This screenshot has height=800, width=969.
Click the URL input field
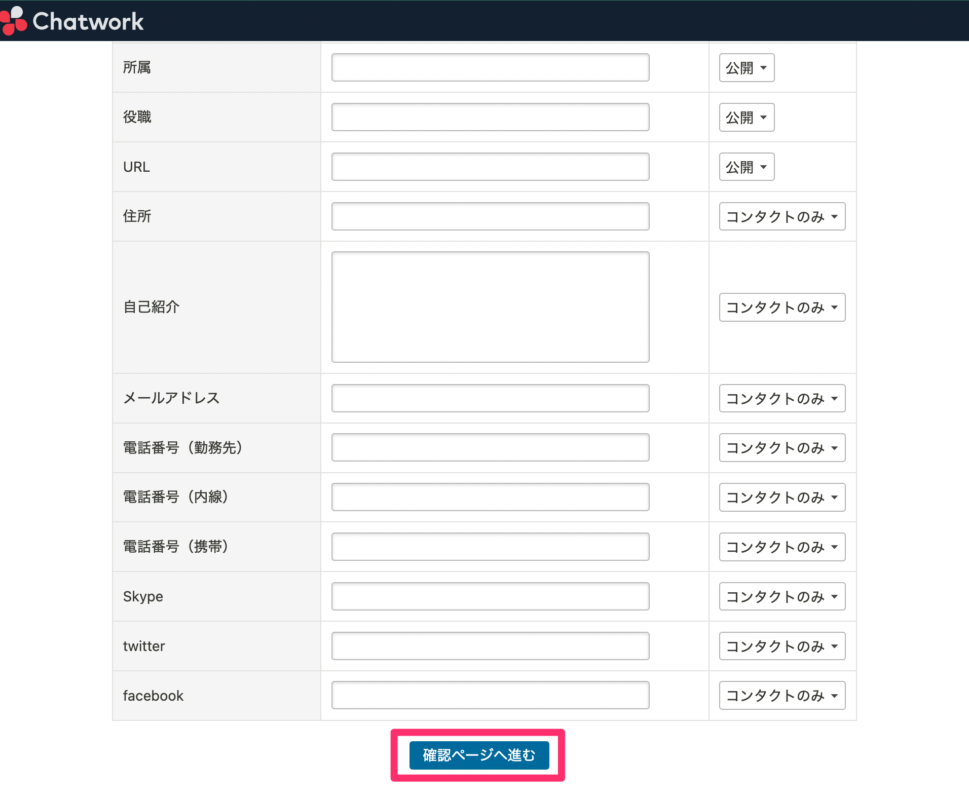[489, 166]
